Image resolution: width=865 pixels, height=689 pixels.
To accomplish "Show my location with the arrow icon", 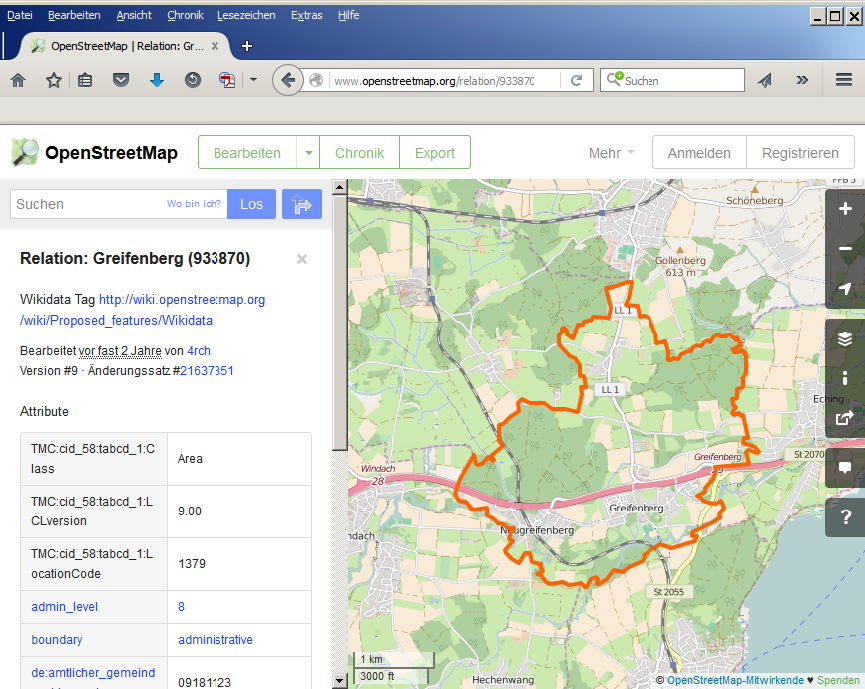I will click(x=845, y=289).
